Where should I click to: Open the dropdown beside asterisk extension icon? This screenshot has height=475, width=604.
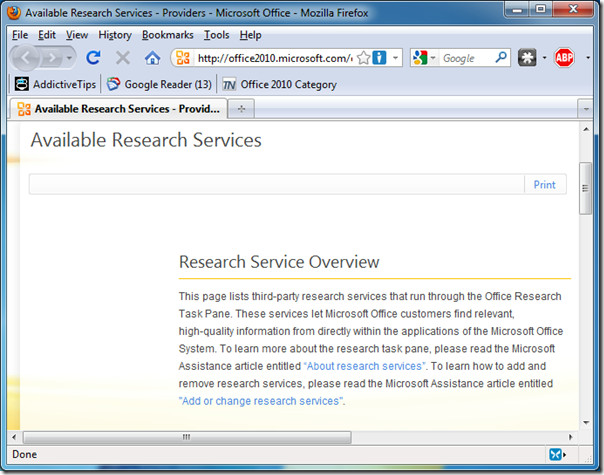[544, 58]
